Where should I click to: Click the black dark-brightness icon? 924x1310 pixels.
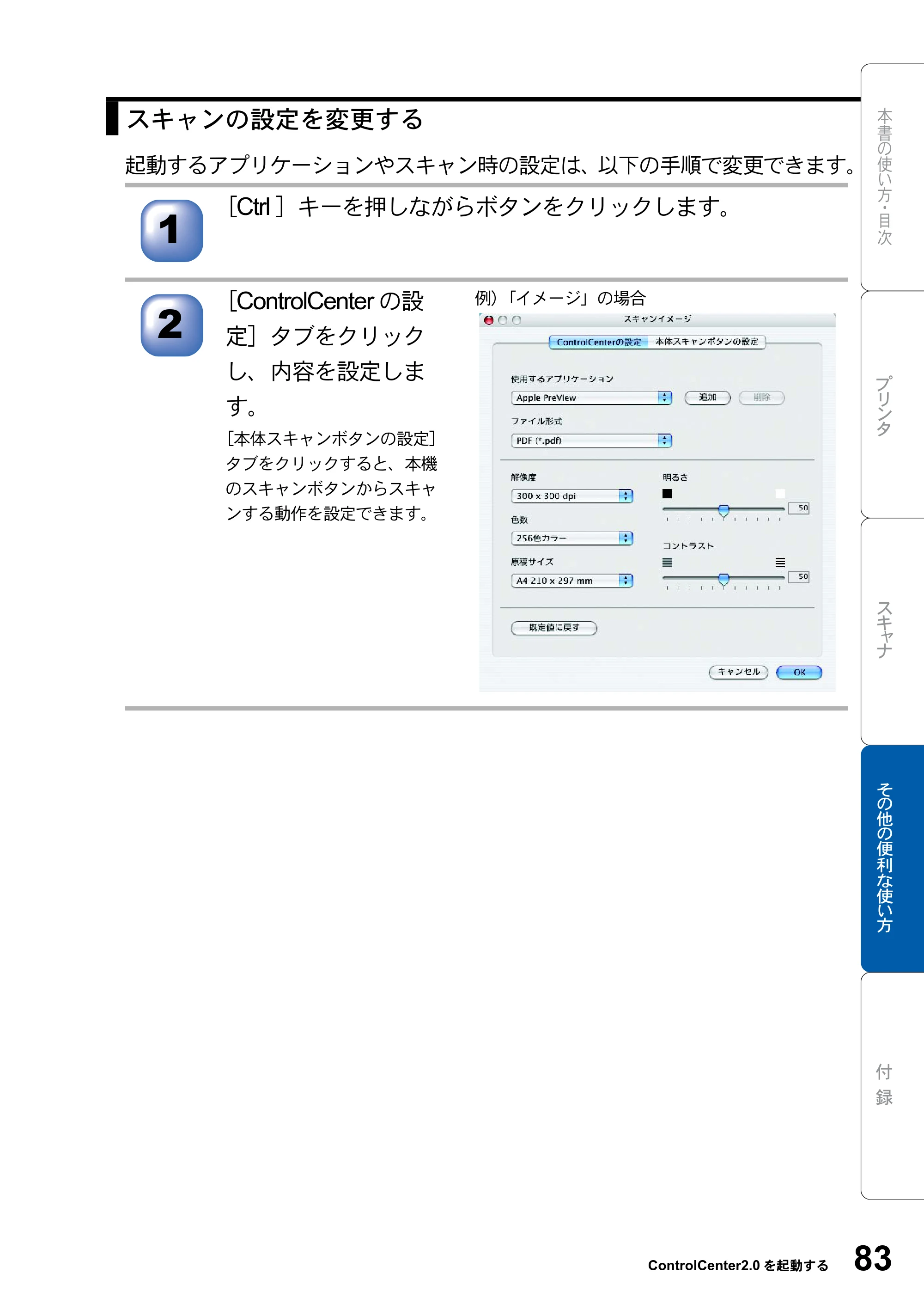click(x=667, y=494)
